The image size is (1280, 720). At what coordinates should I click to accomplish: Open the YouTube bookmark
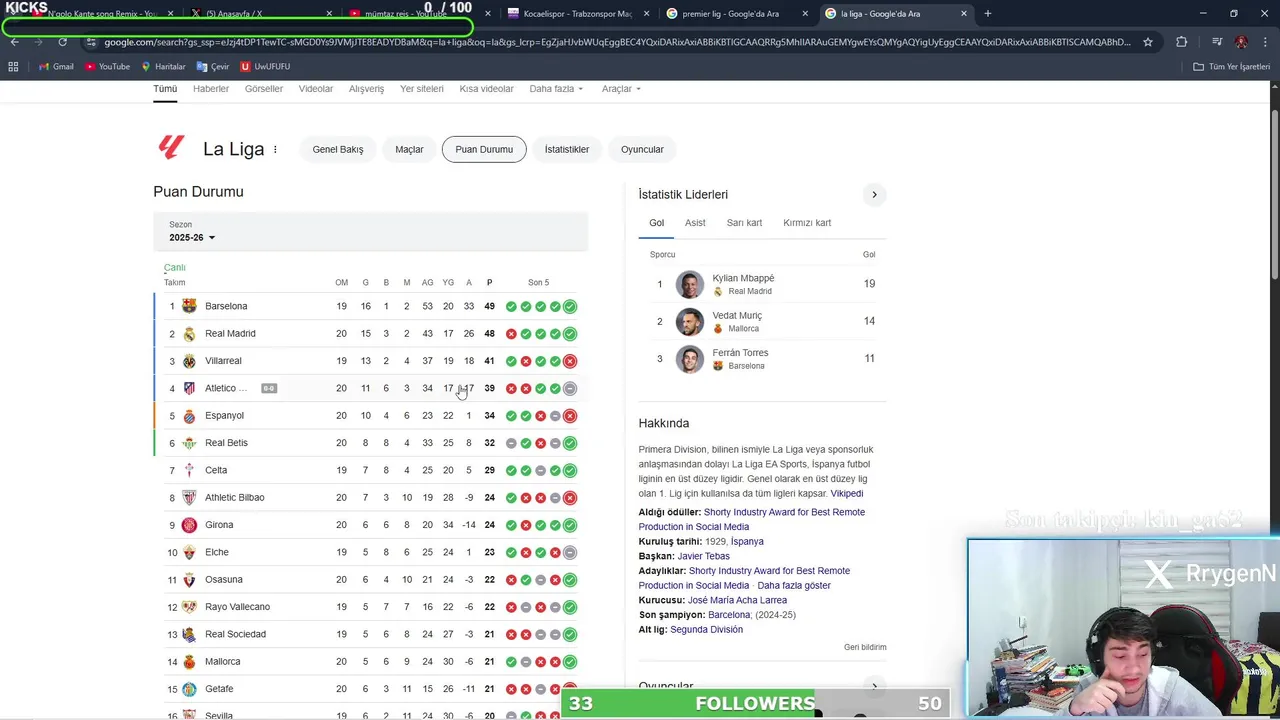[x=108, y=66]
